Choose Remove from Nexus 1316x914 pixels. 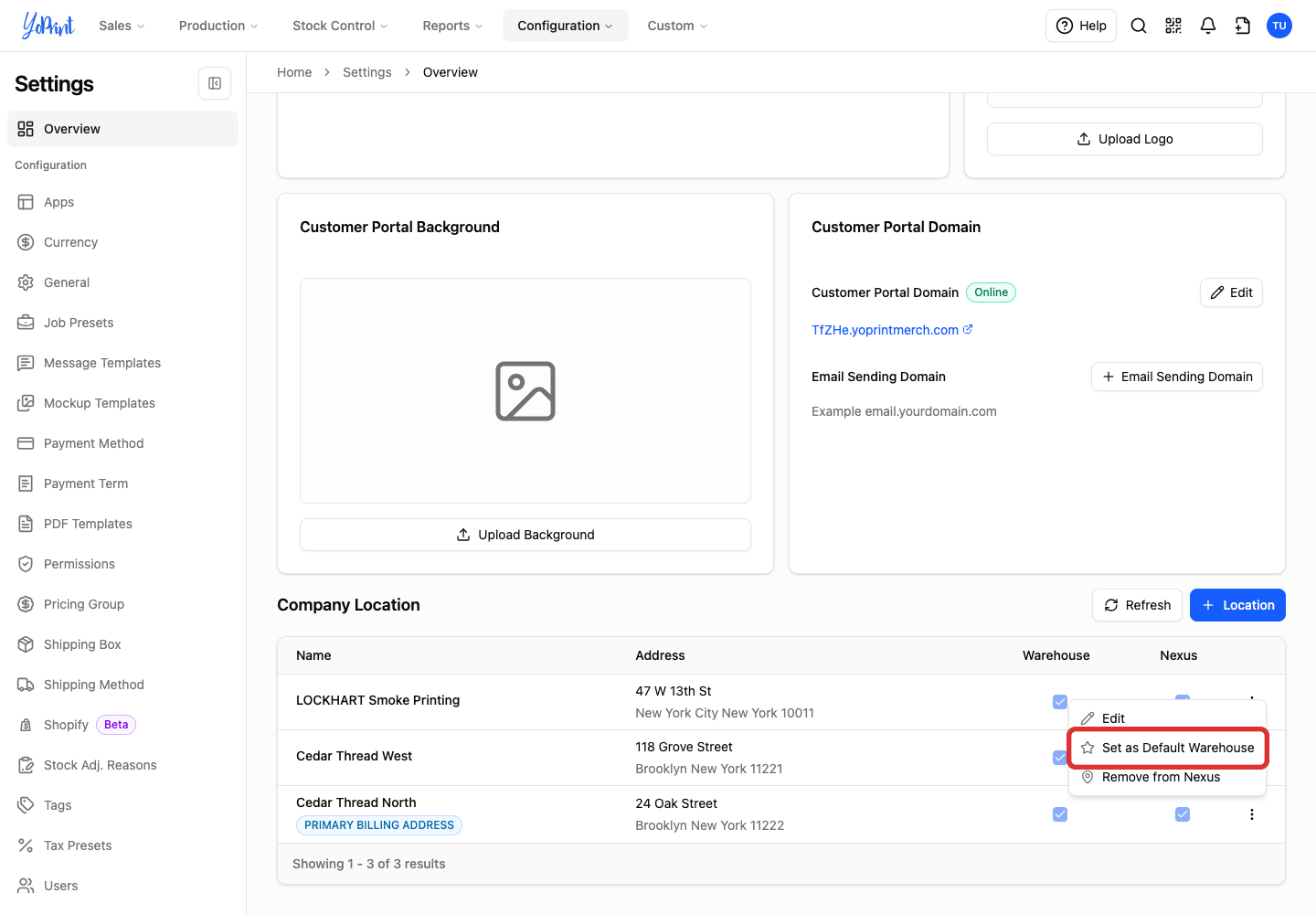point(1167,777)
